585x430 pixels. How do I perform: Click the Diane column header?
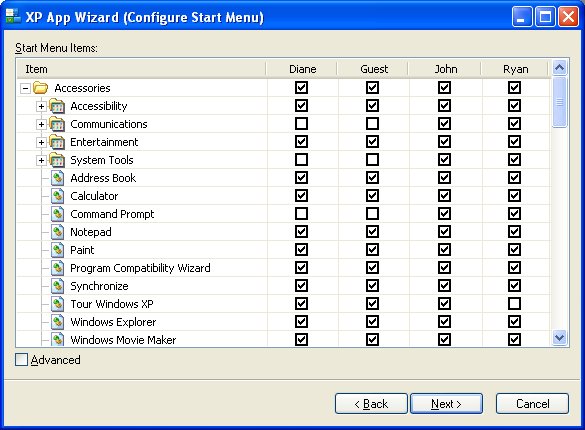pos(301,69)
